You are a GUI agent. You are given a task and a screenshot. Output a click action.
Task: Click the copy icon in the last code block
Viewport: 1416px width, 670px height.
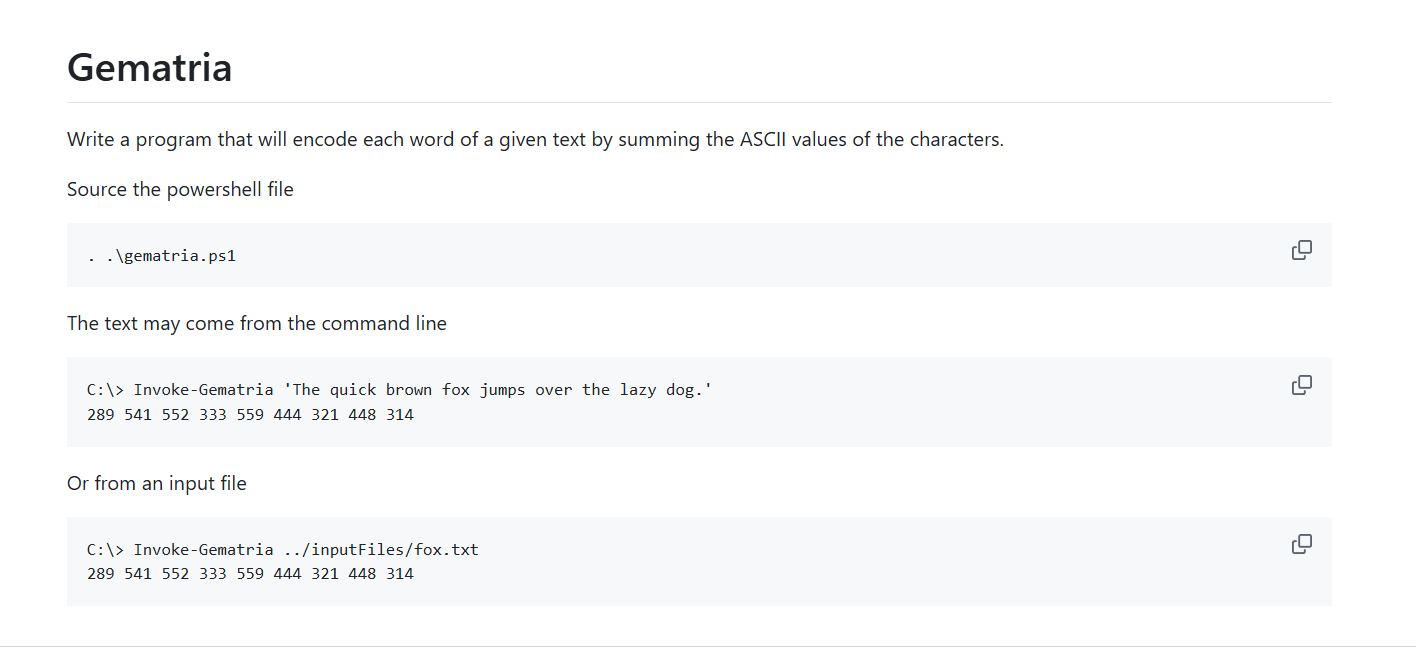click(1301, 543)
